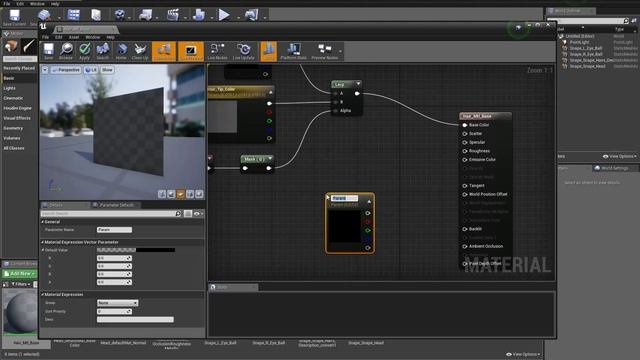Screen dimensions: 640x360
Task: Select cylinder preview shape in viewport
Action: (162, 194)
